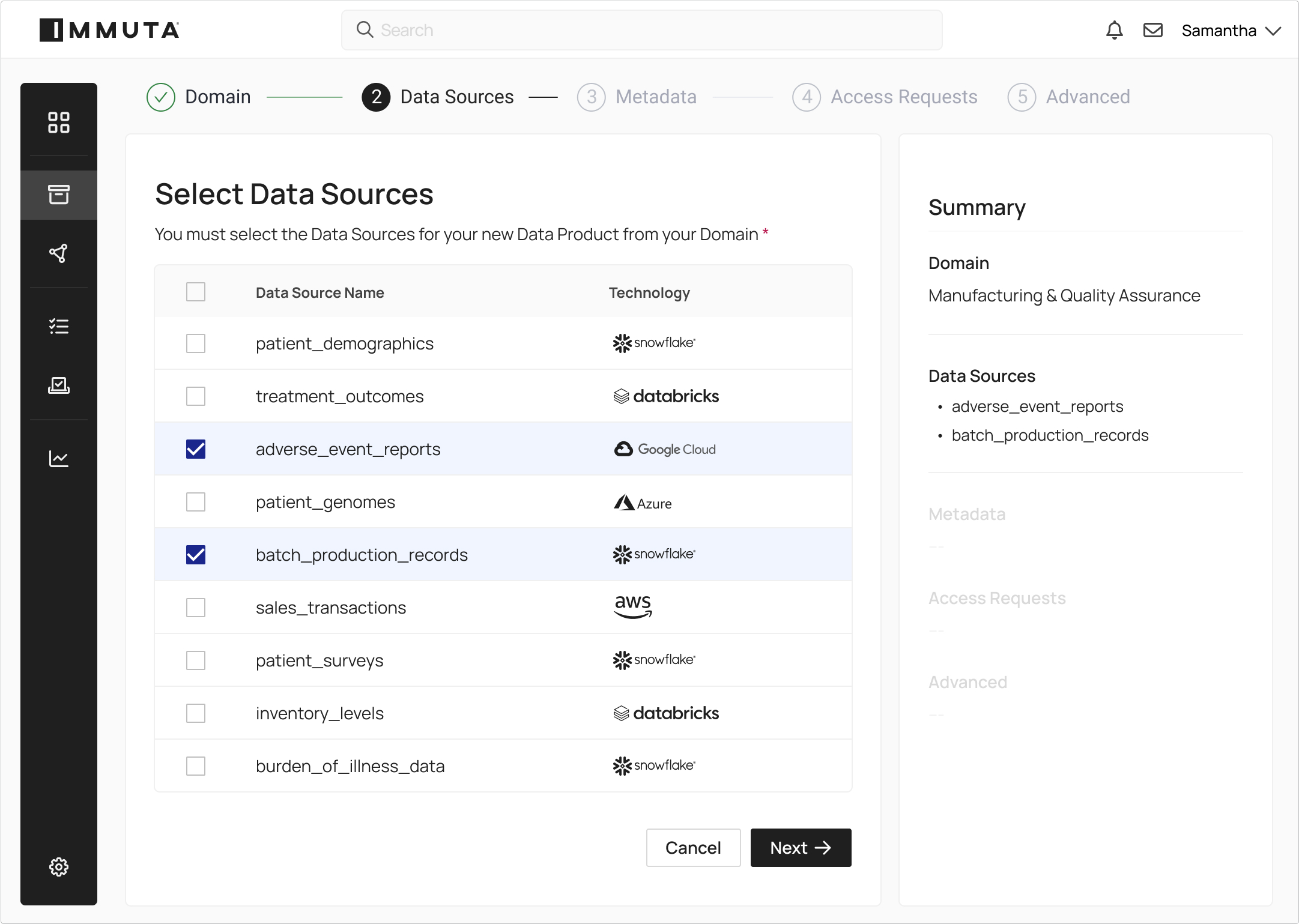The height and width of the screenshot is (924, 1299).
Task: Toggle the select-all header checkbox
Action: [196, 292]
